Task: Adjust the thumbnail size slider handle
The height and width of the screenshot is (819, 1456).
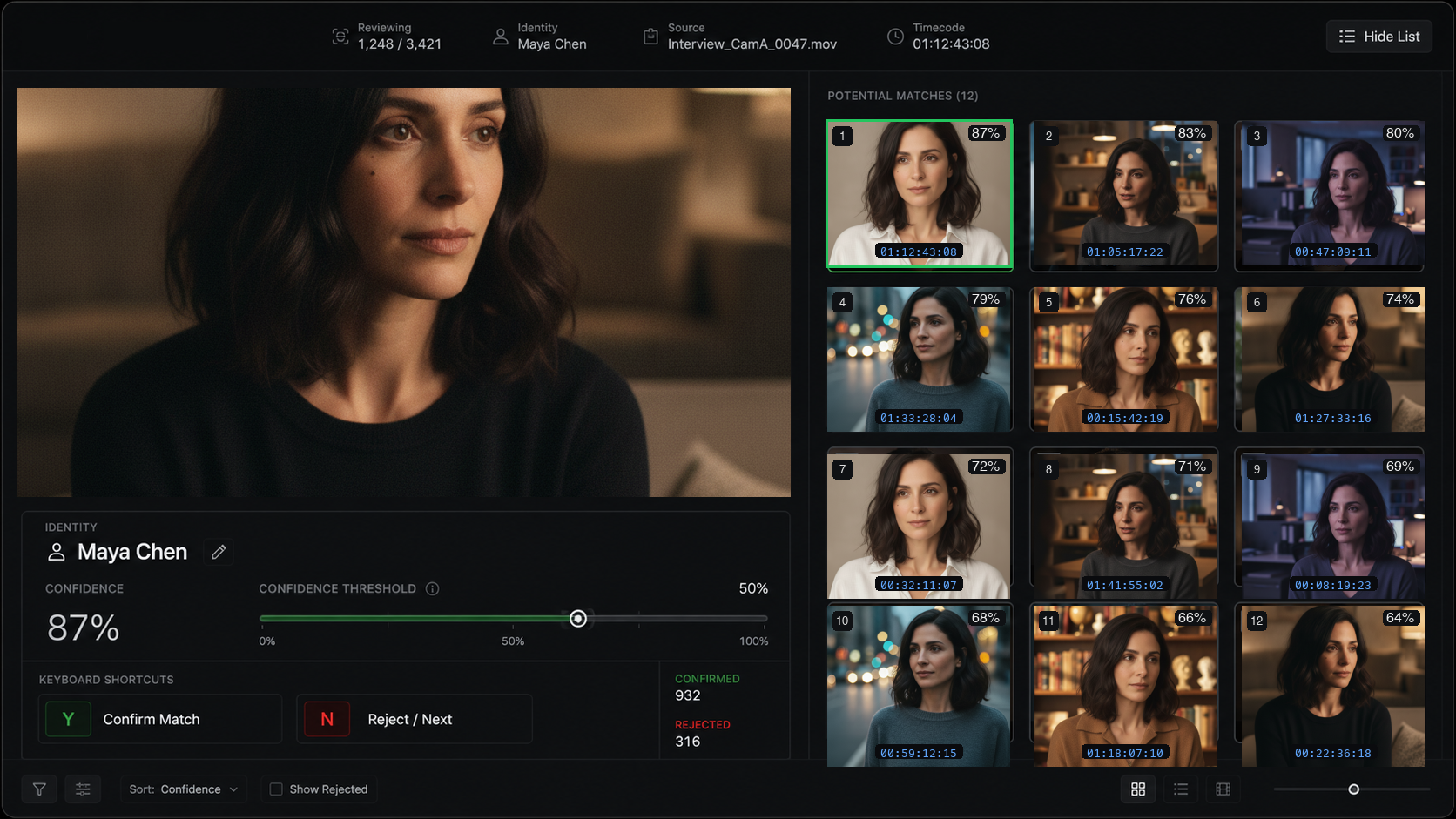Action: pyautogui.click(x=1353, y=789)
